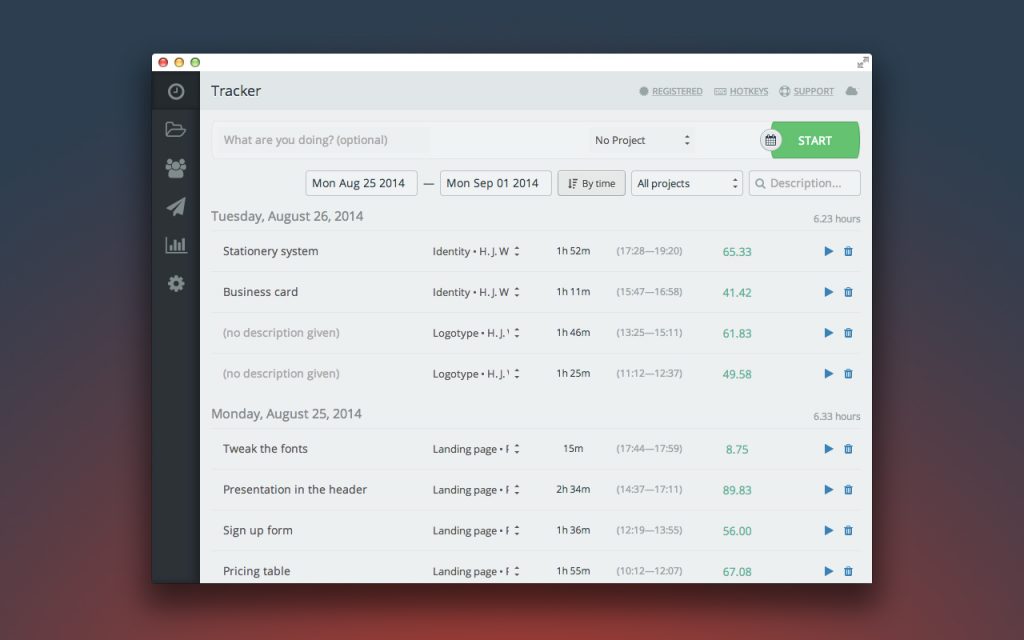Open the No Project dropdown
Screen dimensions: 1024x640
point(642,140)
